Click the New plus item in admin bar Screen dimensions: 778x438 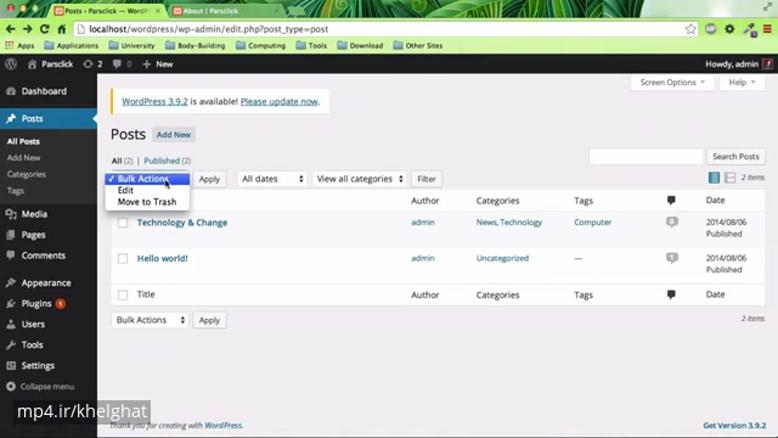click(x=158, y=64)
